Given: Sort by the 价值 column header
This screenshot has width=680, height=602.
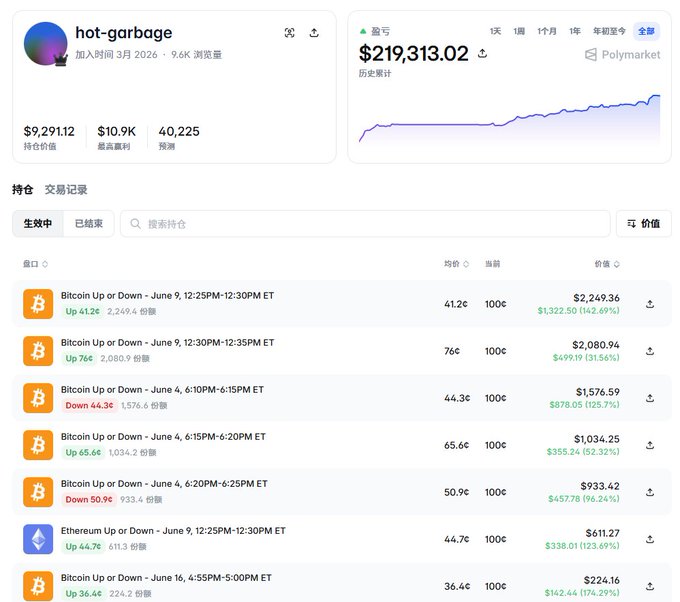Looking at the screenshot, I should (607, 264).
